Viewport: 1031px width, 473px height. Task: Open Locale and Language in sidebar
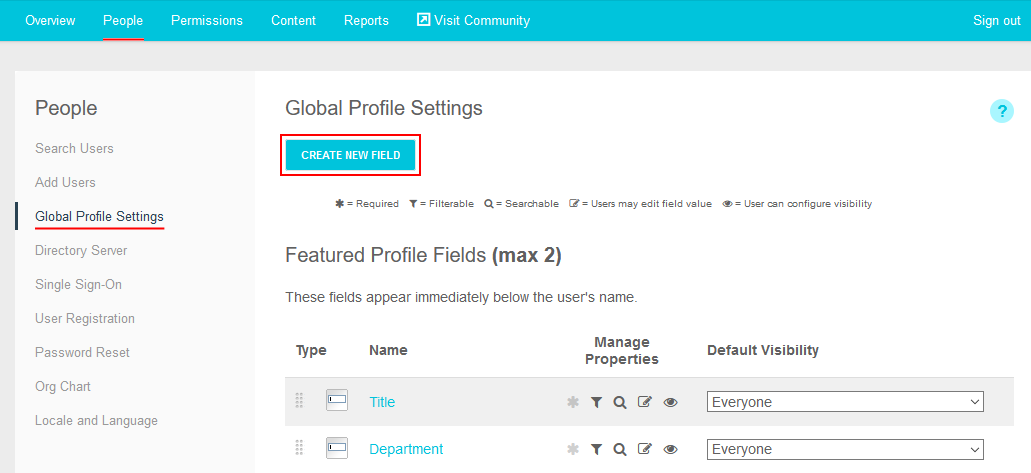96,421
